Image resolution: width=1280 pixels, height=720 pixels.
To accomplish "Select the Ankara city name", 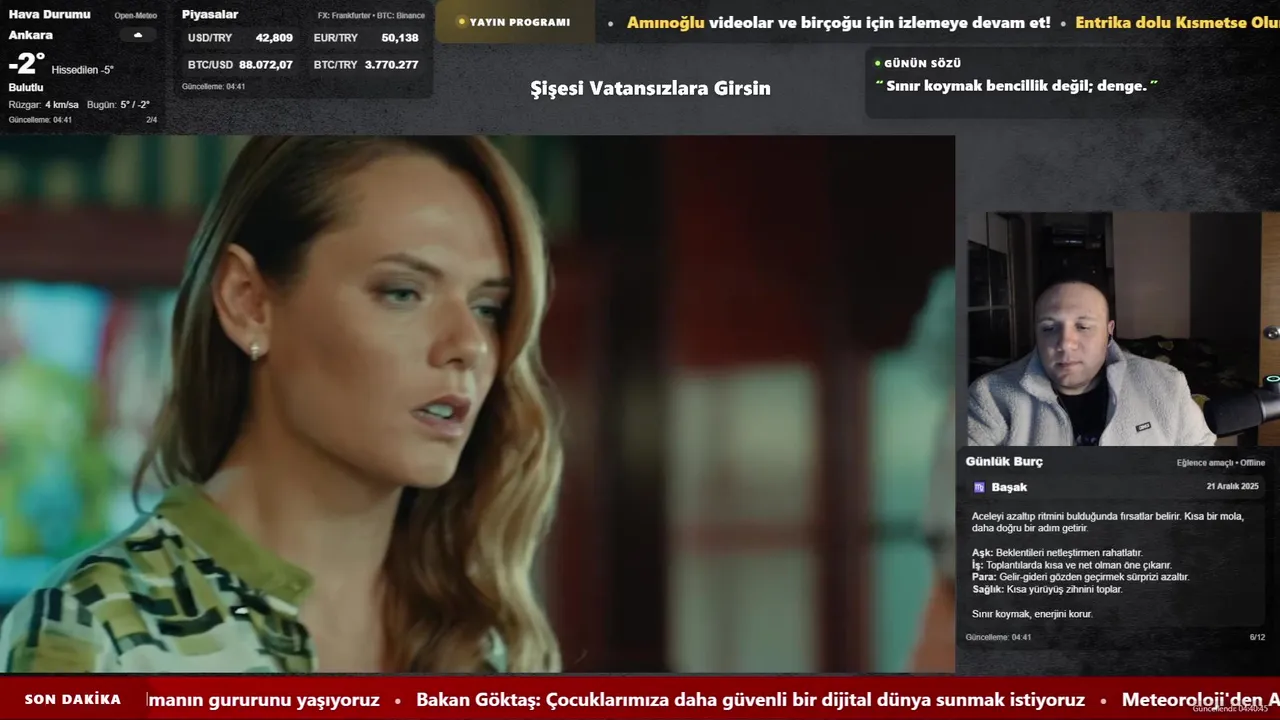I will [31, 35].
